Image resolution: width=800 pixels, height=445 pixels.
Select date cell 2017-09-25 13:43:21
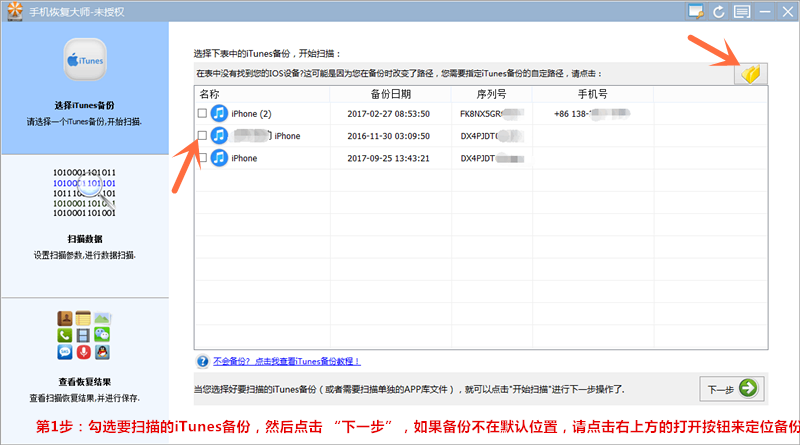(x=388, y=158)
